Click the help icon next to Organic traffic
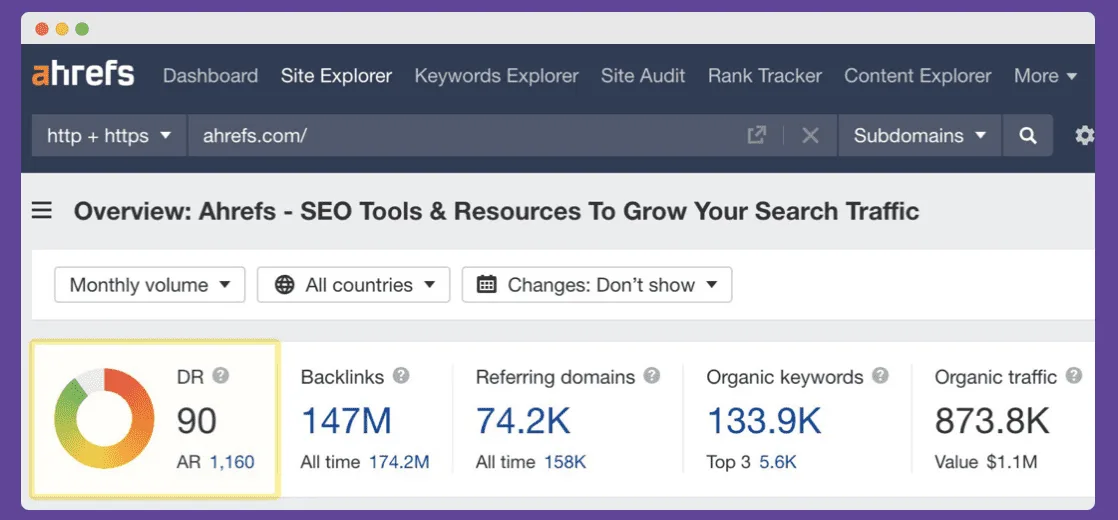1118x520 pixels. coord(1074,375)
